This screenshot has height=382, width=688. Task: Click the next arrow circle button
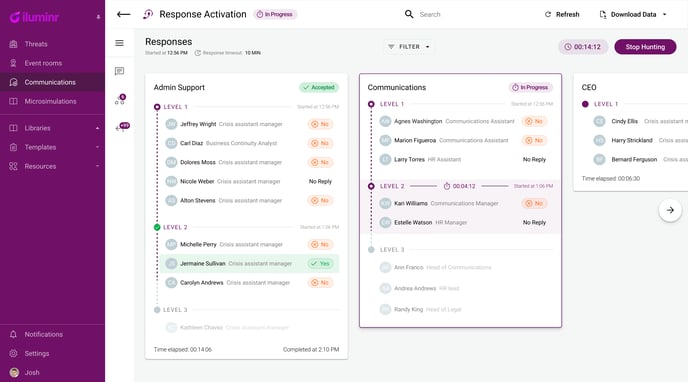pyautogui.click(x=670, y=210)
